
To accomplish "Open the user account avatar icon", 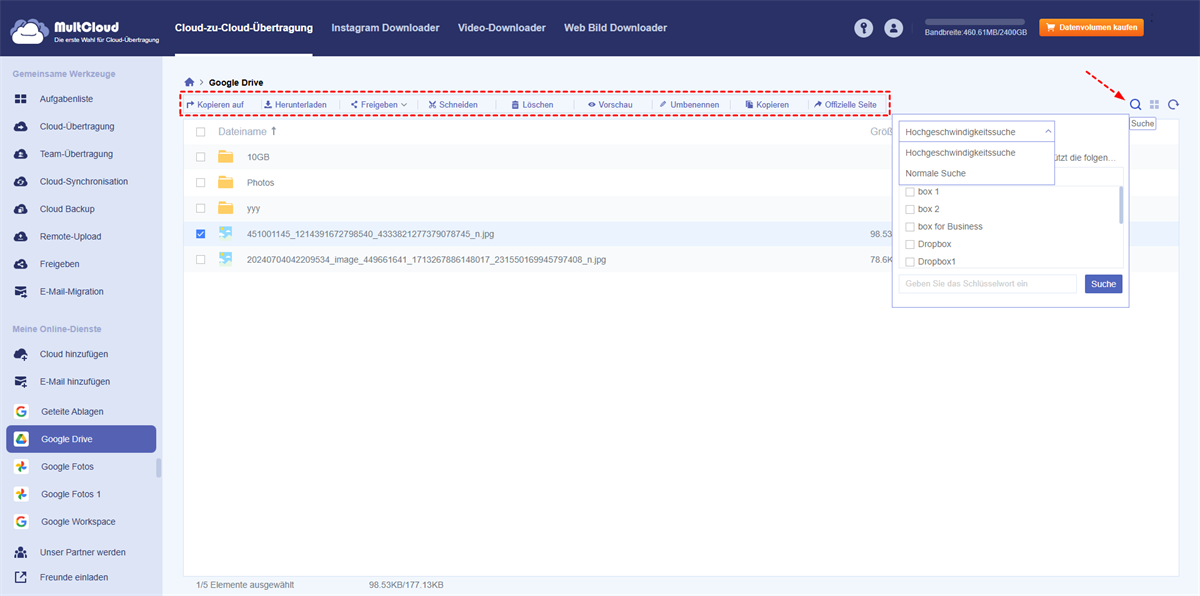I will click(x=894, y=29).
